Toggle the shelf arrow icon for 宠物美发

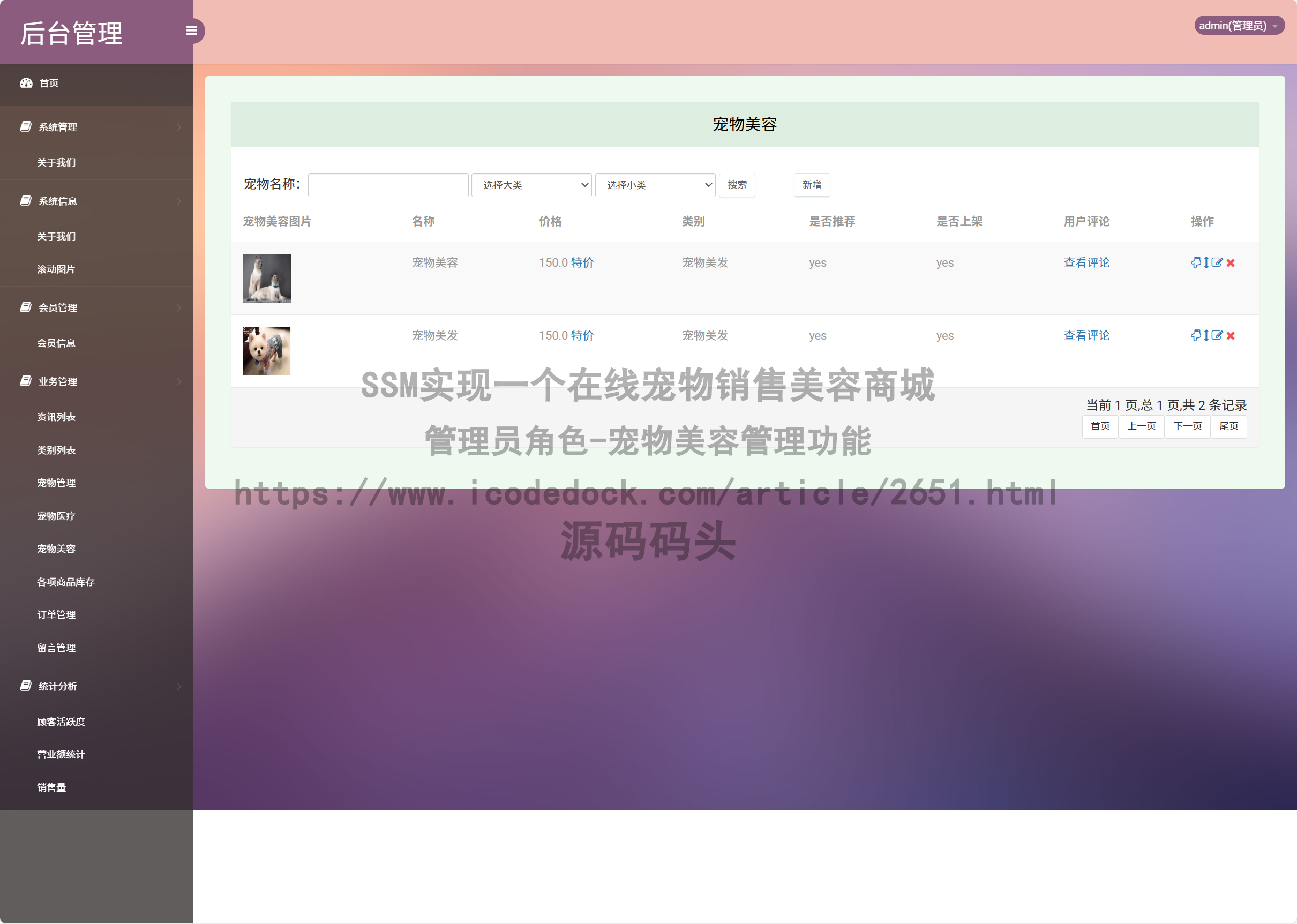1206,336
